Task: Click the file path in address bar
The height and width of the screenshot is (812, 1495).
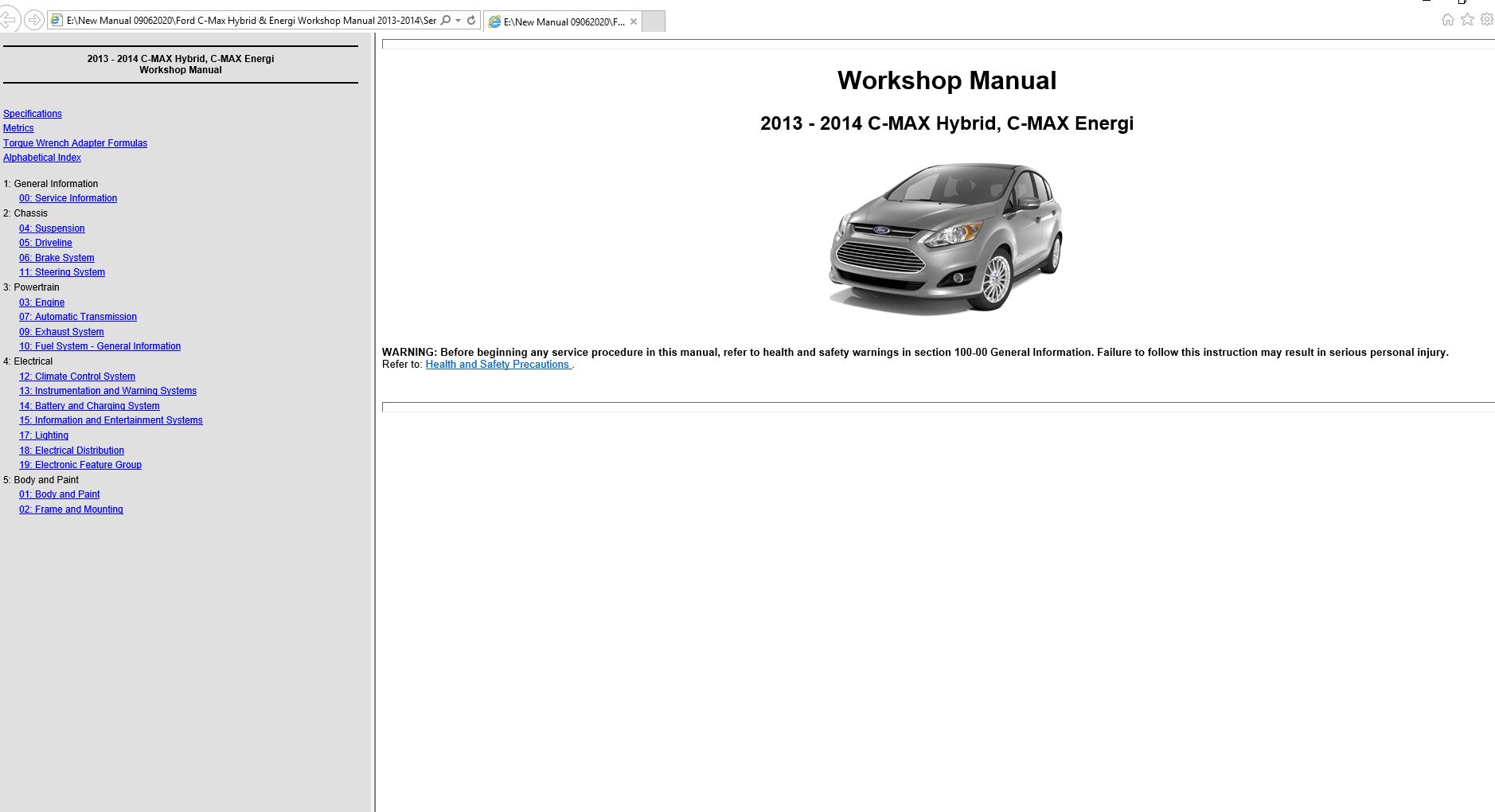Action: pos(251,21)
